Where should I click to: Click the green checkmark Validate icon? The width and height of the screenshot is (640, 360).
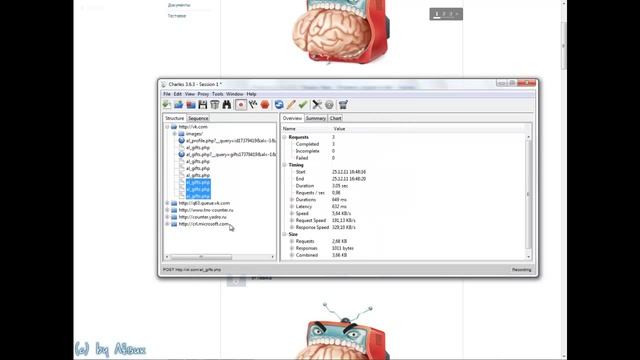coord(303,105)
